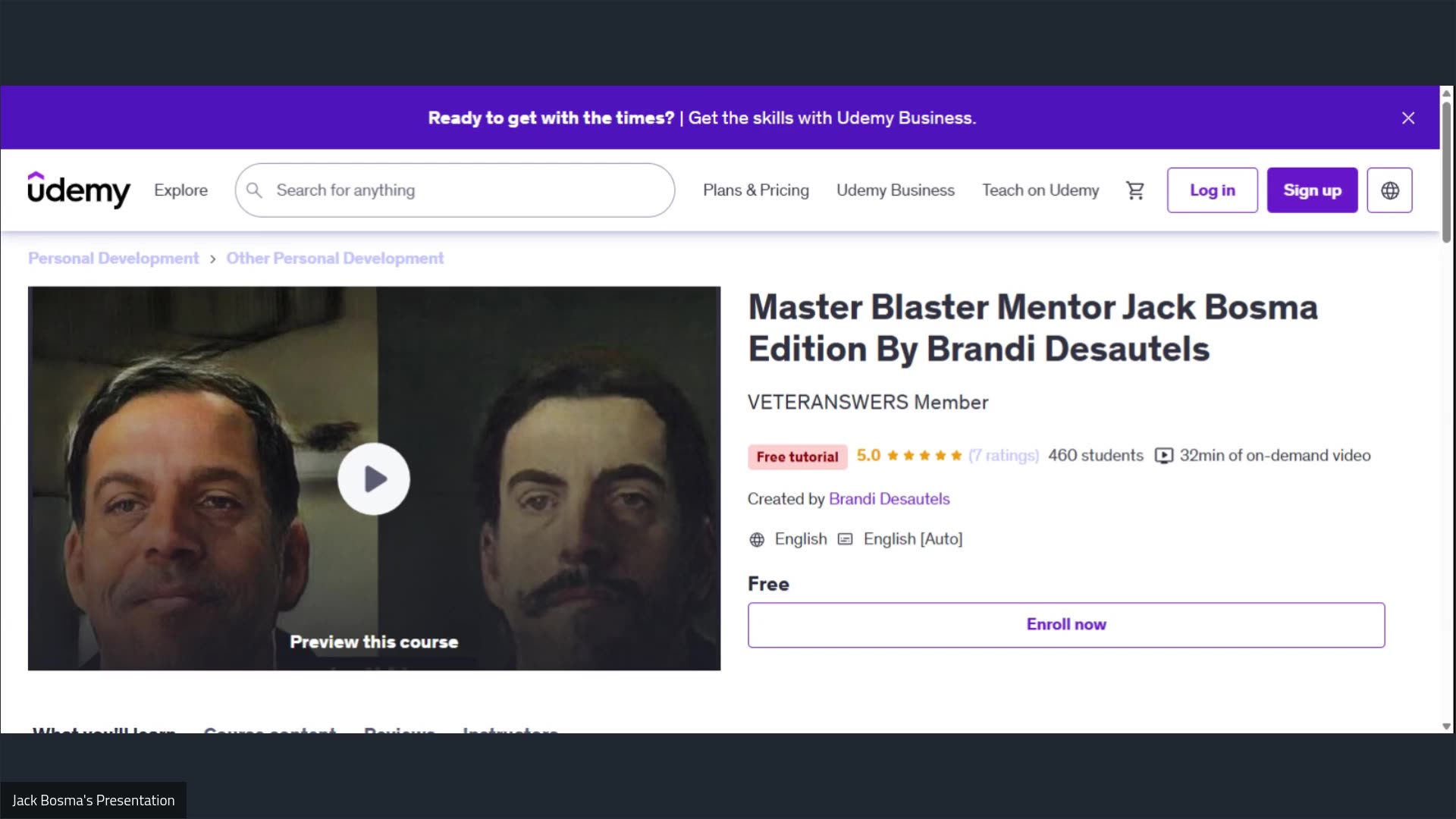Click the on-demand video icon near 32min

1163,456
